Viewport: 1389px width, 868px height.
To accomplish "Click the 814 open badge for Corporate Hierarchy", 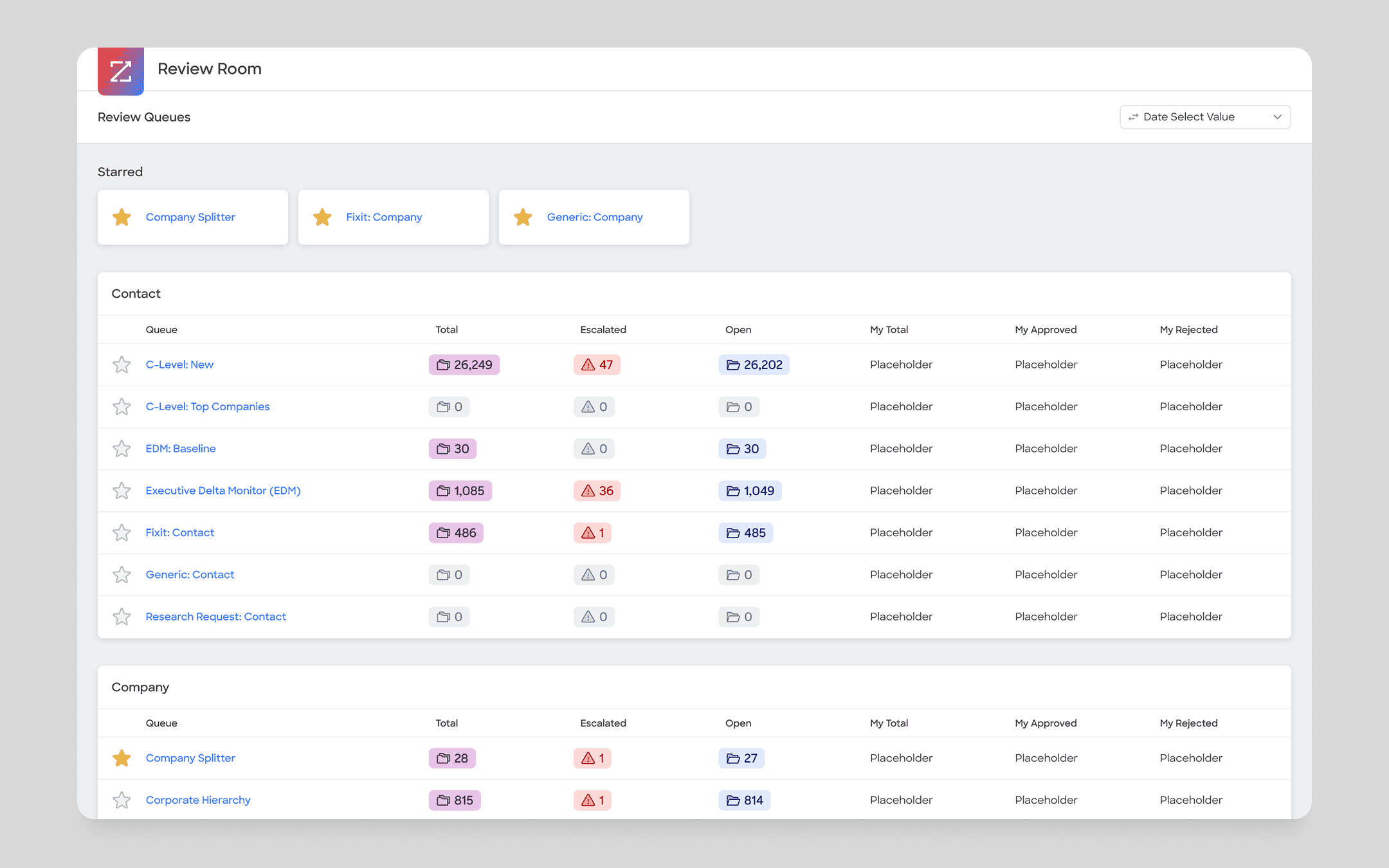I will (x=745, y=800).
